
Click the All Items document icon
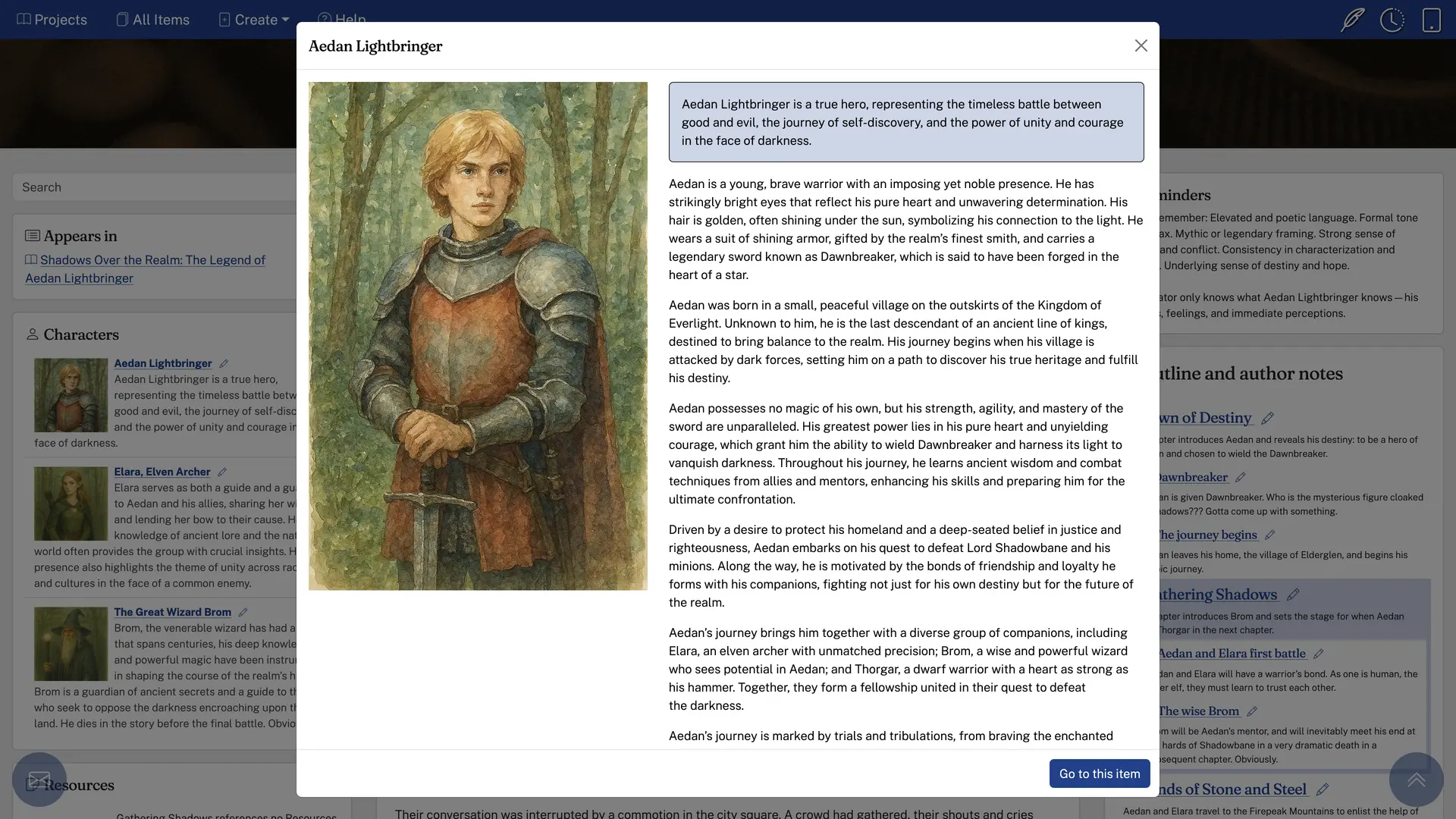tap(122, 20)
